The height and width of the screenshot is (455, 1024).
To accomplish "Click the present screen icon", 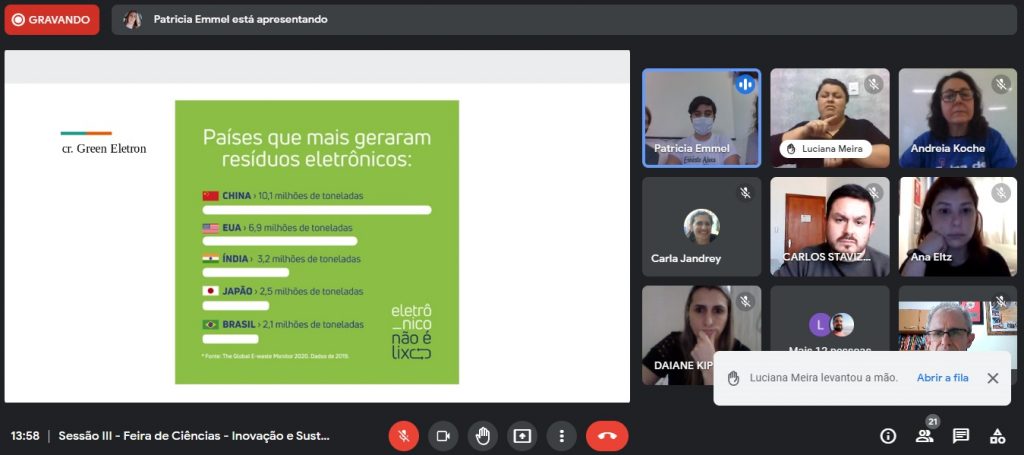I will tap(522, 436).
